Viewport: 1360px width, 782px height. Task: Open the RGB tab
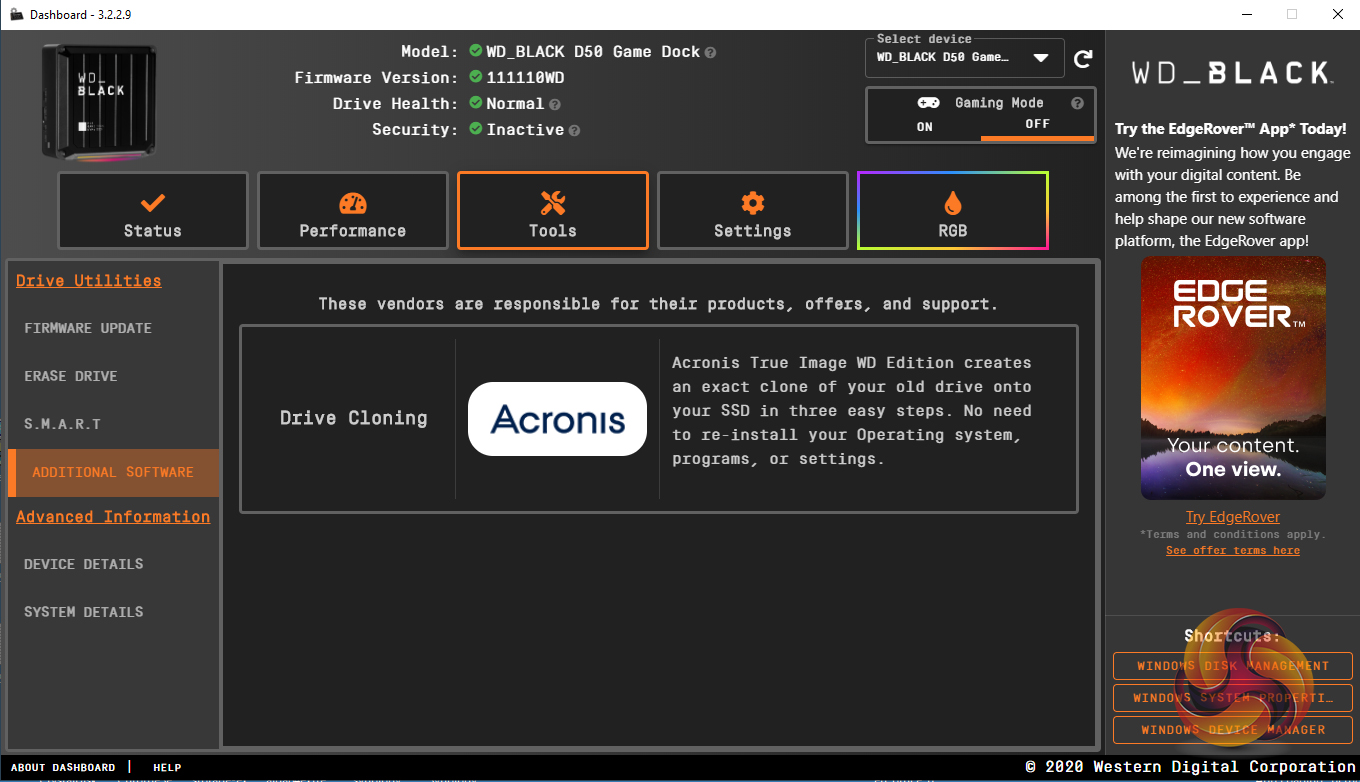[x=953, y=211]
